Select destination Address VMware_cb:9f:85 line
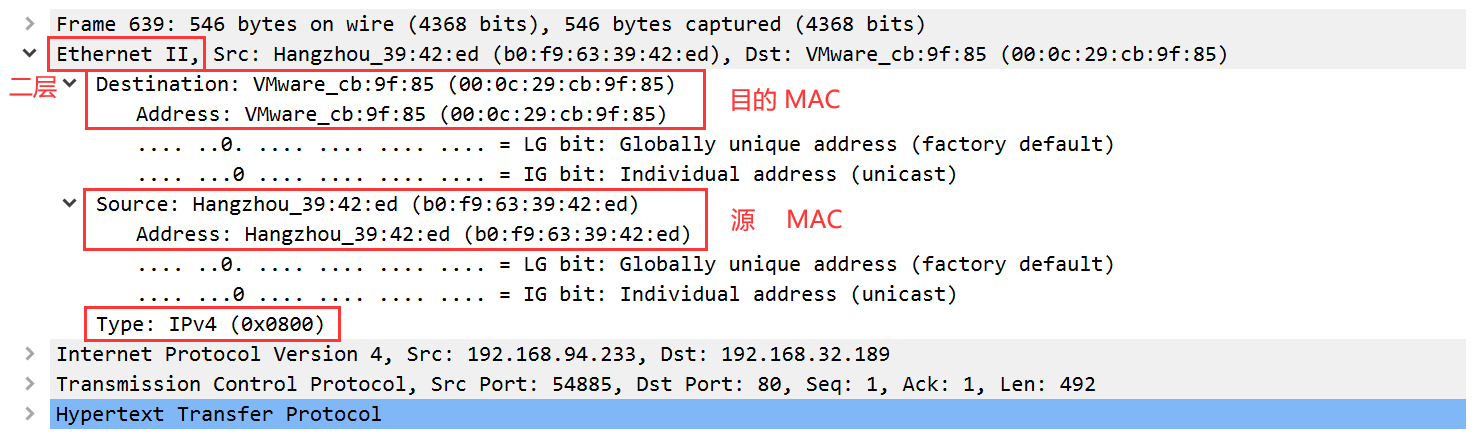 click(400, 114)
